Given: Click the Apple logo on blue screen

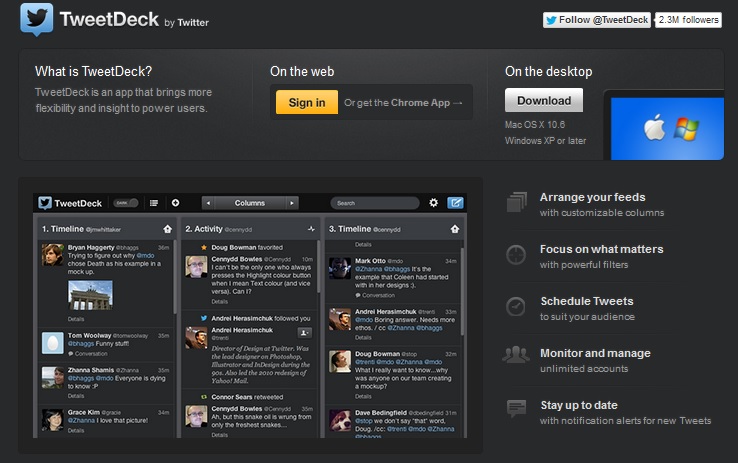Looking at the screenshot, I should (x=654, y=127).
